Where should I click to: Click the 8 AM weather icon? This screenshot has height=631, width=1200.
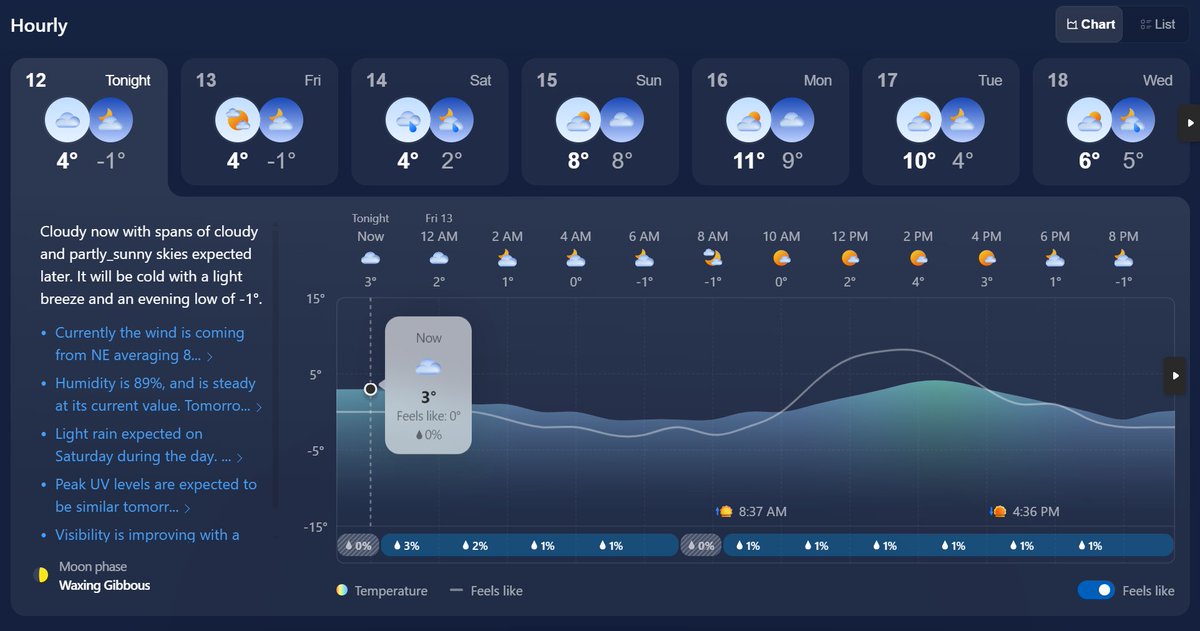click(712, 258)
